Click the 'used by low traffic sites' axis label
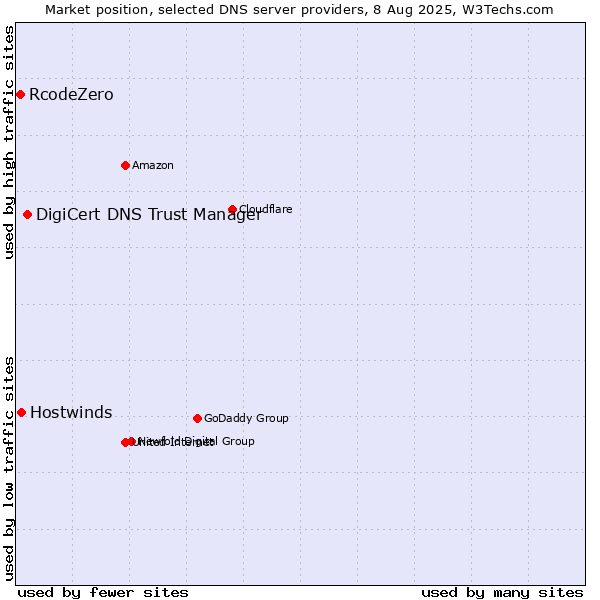 (9, 469)
